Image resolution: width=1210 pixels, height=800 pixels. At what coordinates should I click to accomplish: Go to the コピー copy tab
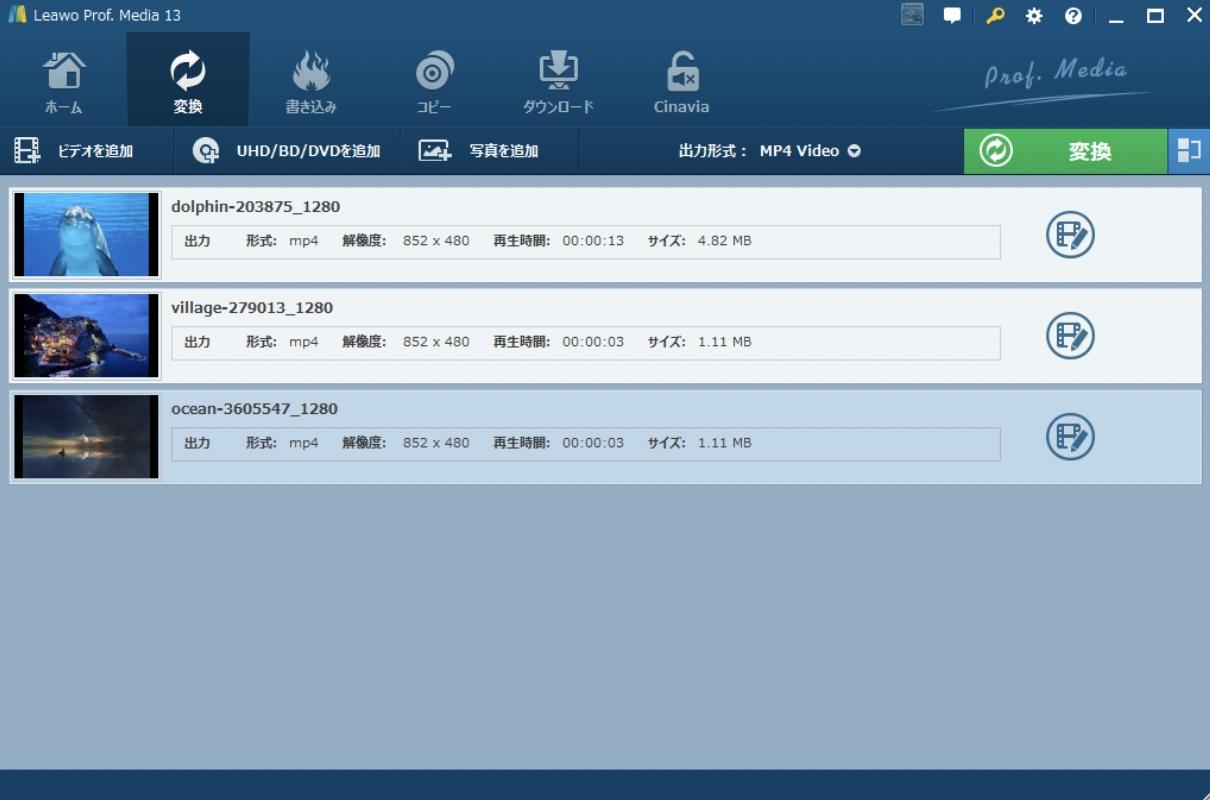point(434,82)
